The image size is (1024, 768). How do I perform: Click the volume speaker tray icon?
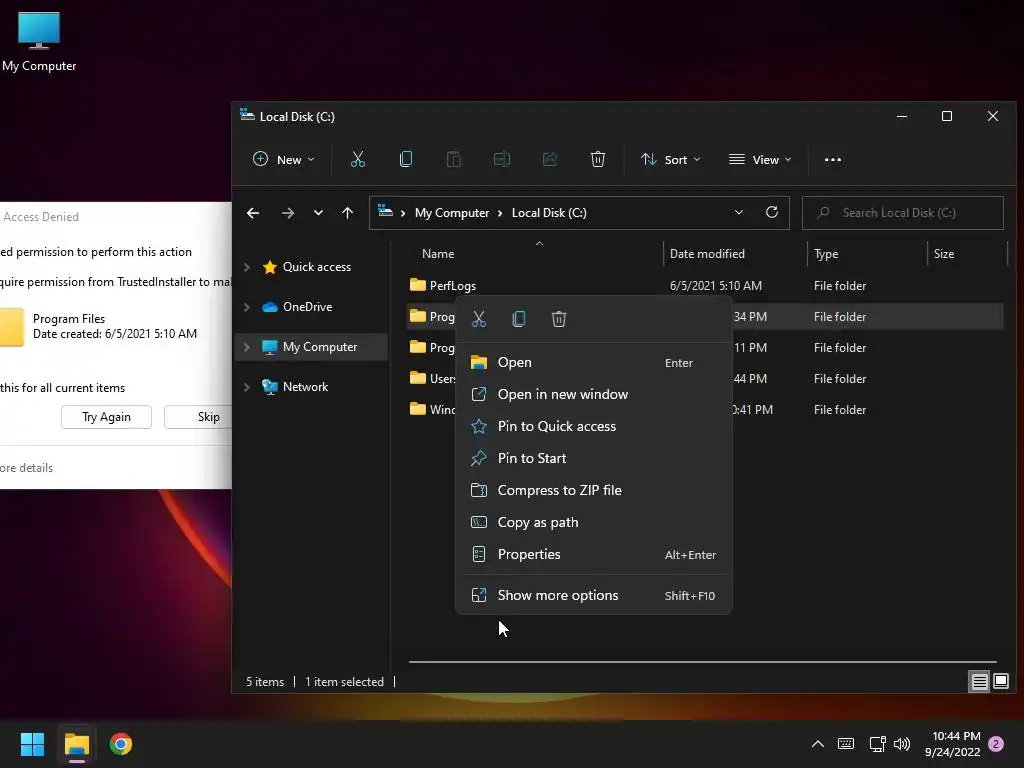[x=902, y=744]
